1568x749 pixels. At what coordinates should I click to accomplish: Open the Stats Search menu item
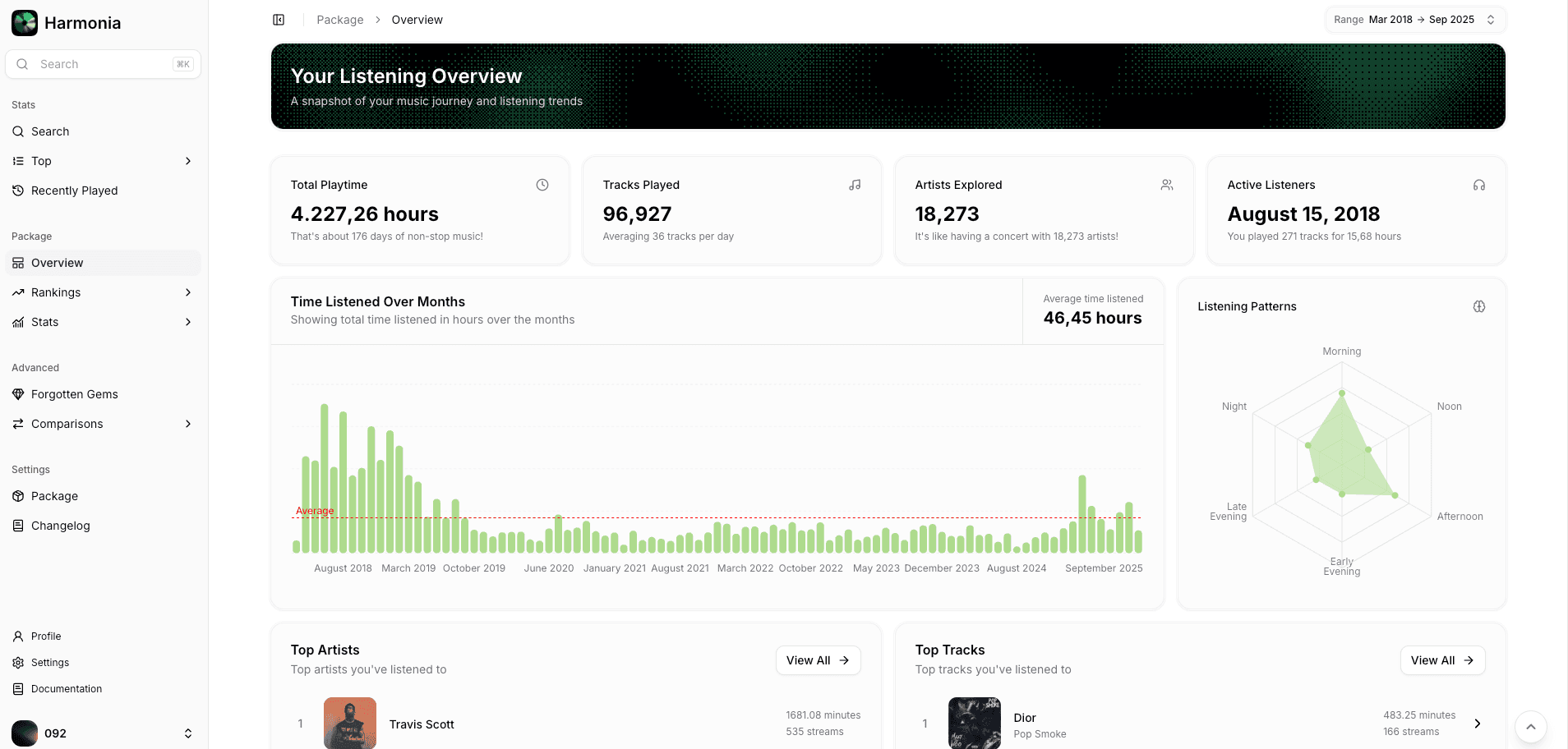(104, 131)
